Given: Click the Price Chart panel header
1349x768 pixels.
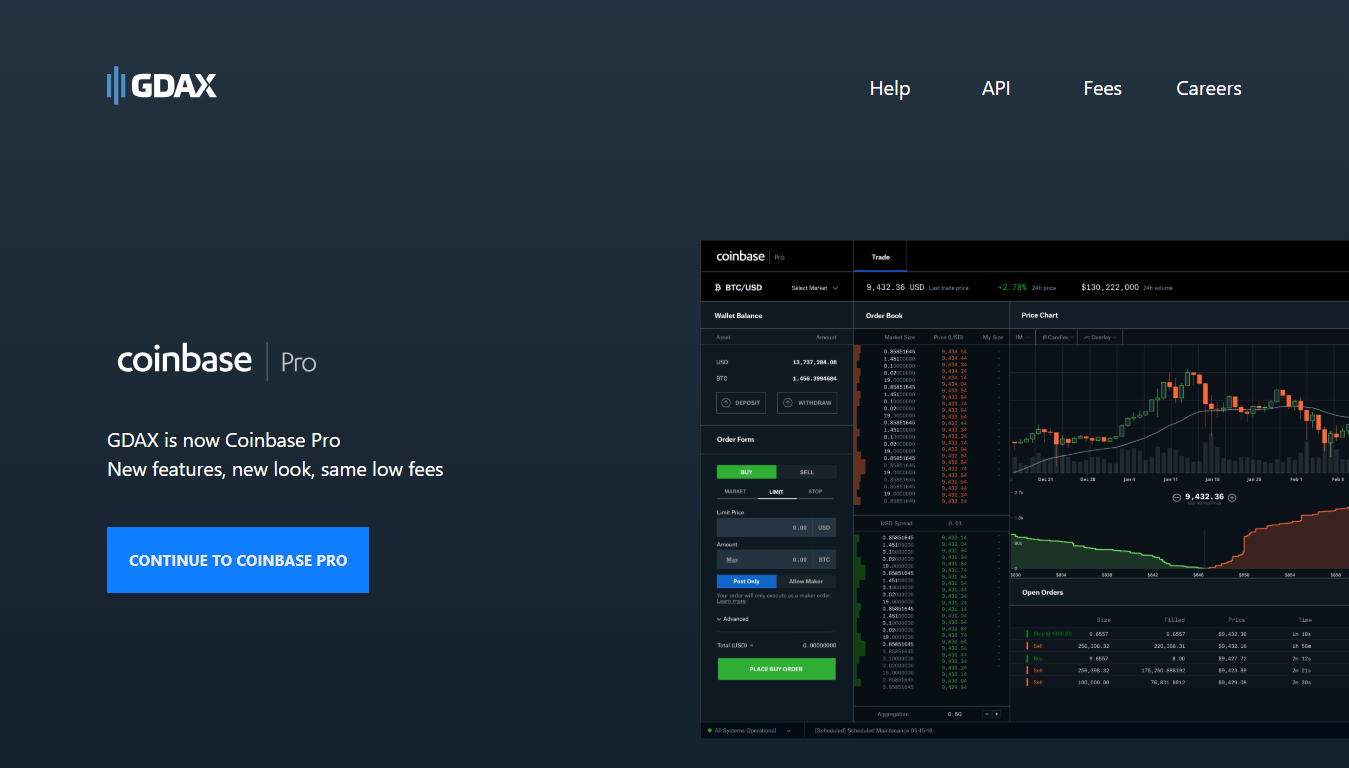Looking at the screenshot, I should (1179, 315).
